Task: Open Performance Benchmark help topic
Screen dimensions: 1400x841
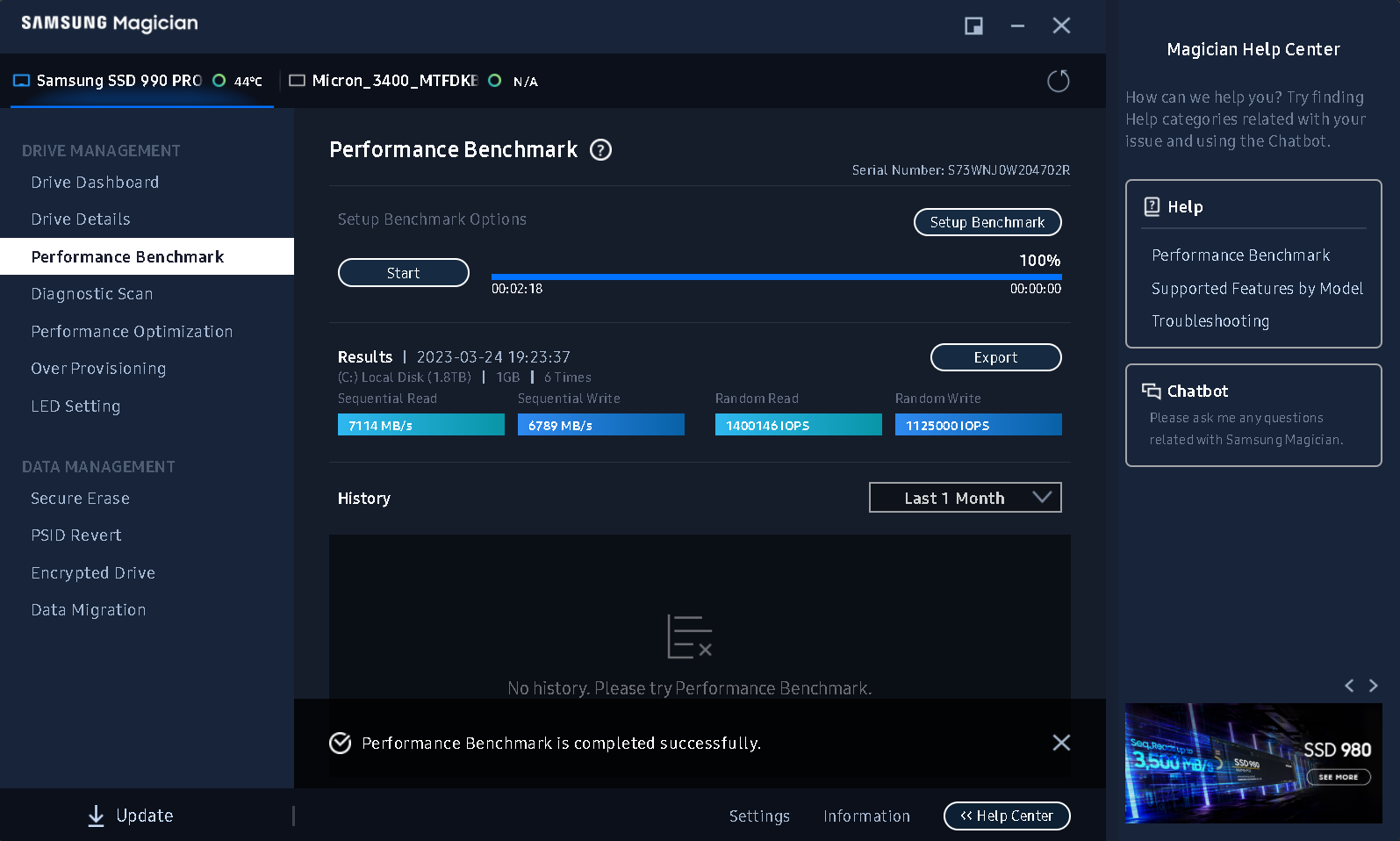Action: point(1240,255)
